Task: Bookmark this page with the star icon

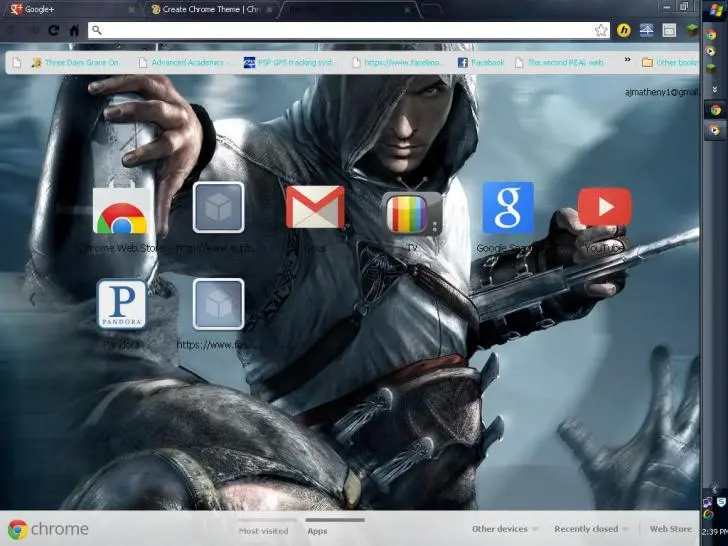Action: [x=601, y=30]
